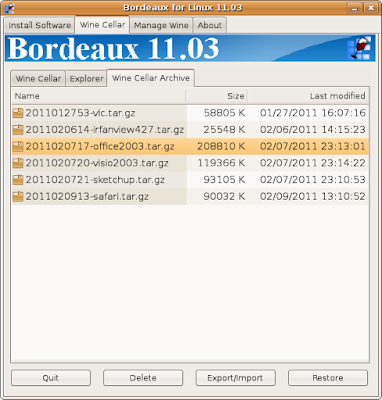Viewport: 382px width, 400px height.
Task: Click the Restore button
Action: (328, 378)
